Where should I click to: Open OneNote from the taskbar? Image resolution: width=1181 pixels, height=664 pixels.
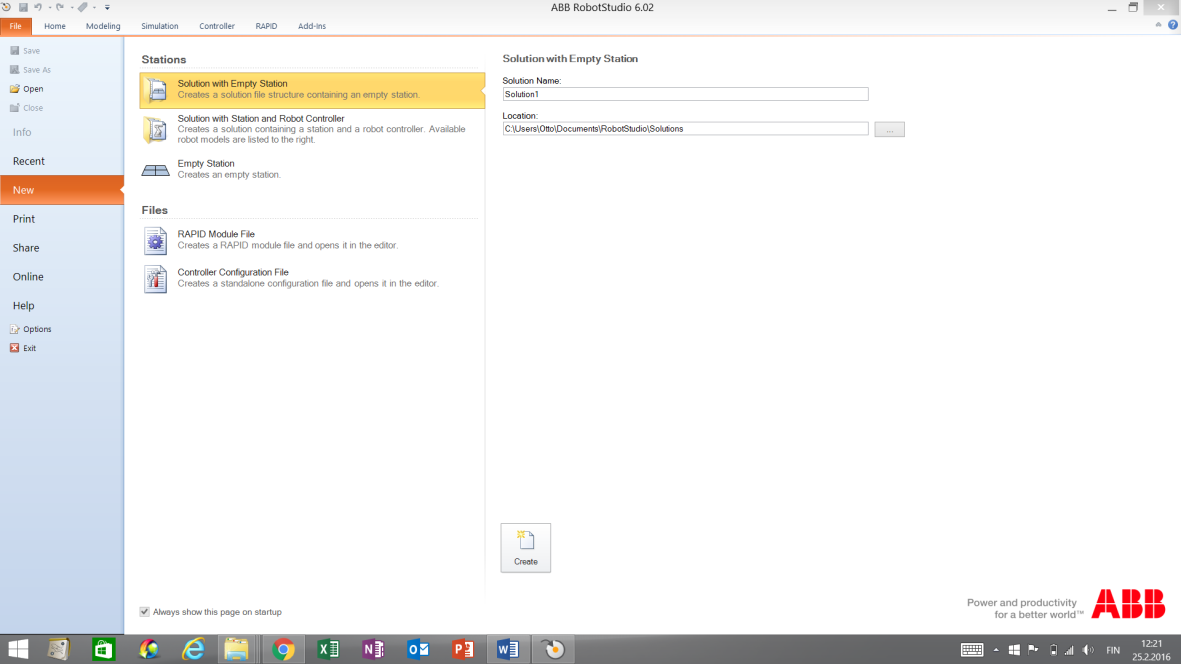(374, 649)
